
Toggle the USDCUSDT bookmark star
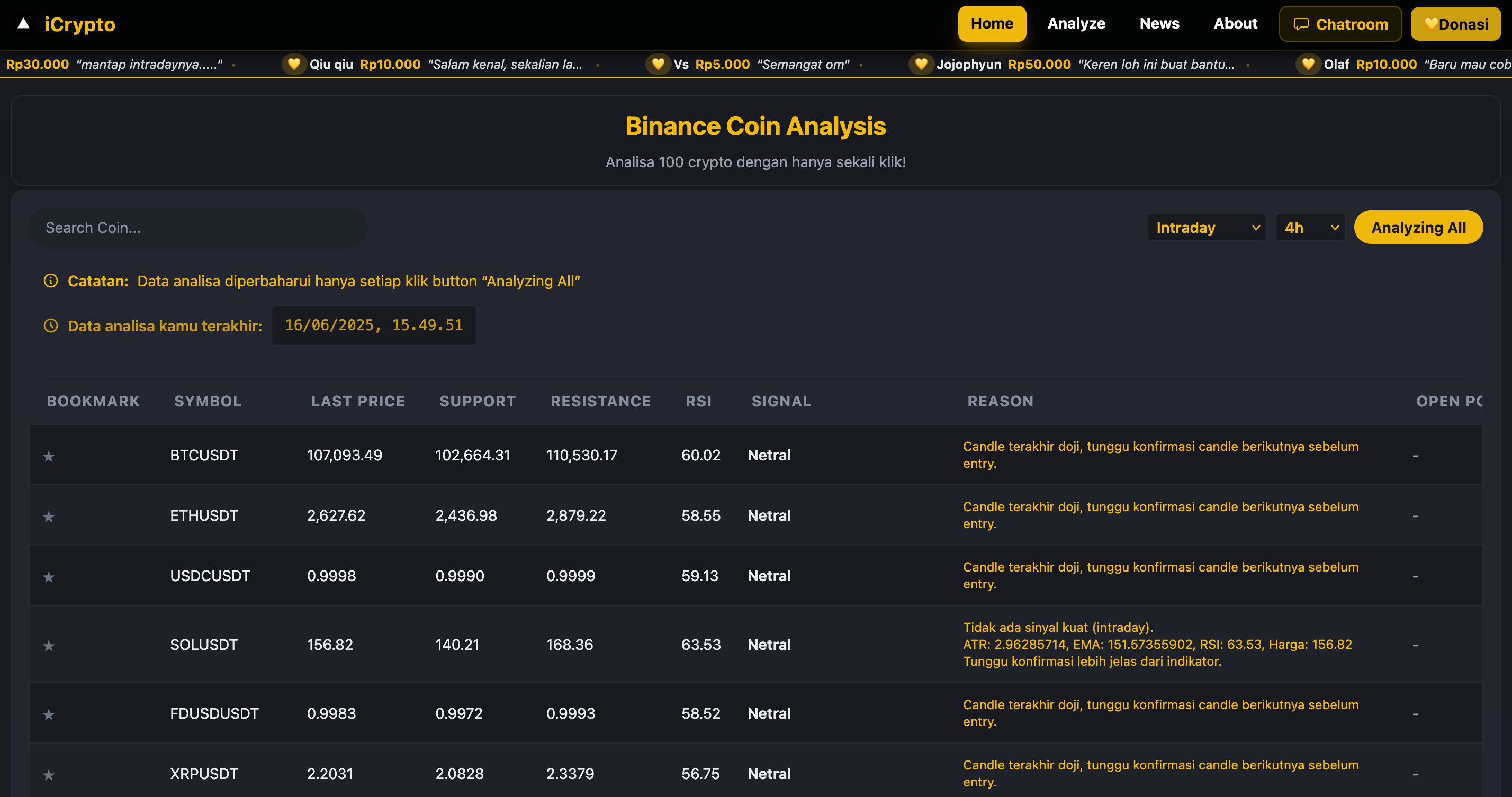tap(49, 577)
